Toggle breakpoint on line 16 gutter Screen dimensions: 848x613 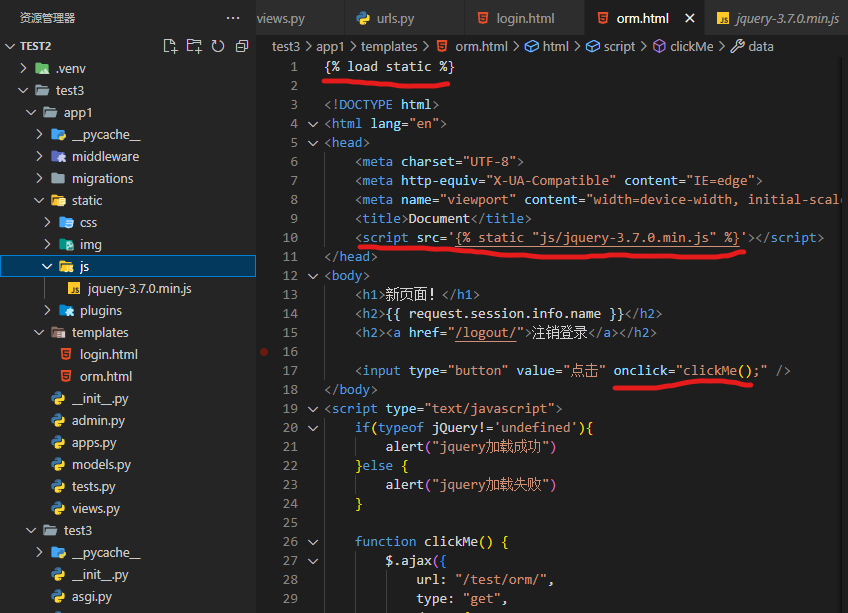[x=263, y=352]
